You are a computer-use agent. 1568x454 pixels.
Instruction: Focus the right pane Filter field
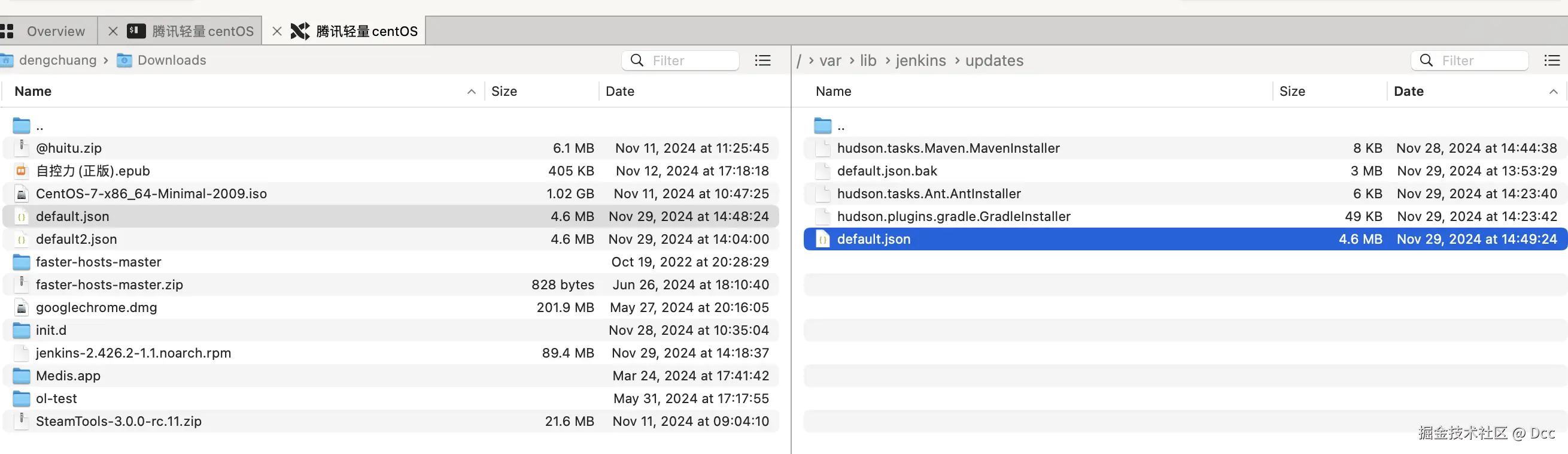click(1469, 60)
